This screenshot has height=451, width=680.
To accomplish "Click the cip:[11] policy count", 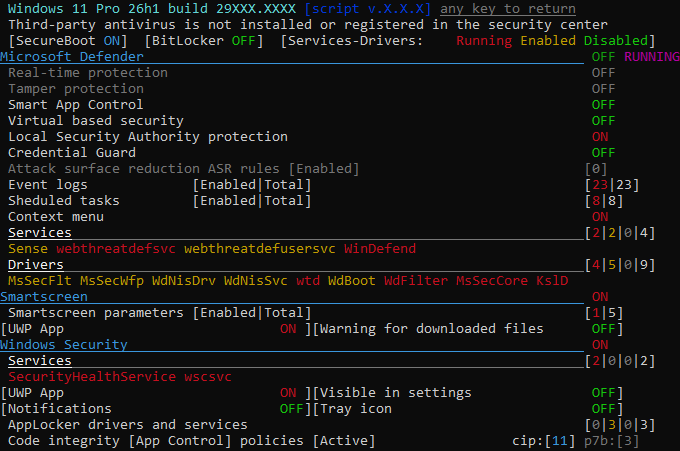I will pyautogui.click(x=544, y=441).
